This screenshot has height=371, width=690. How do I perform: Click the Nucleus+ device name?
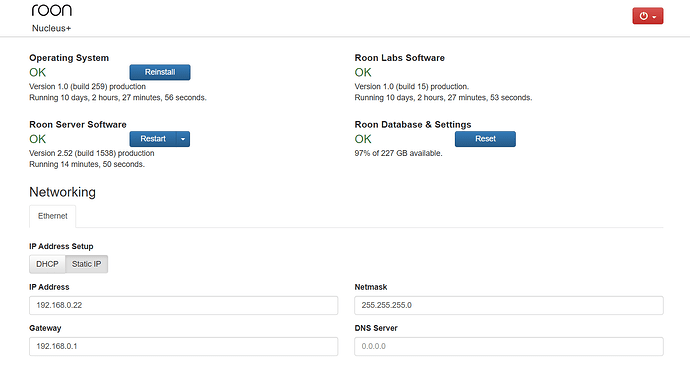click(x=51, y=28)
